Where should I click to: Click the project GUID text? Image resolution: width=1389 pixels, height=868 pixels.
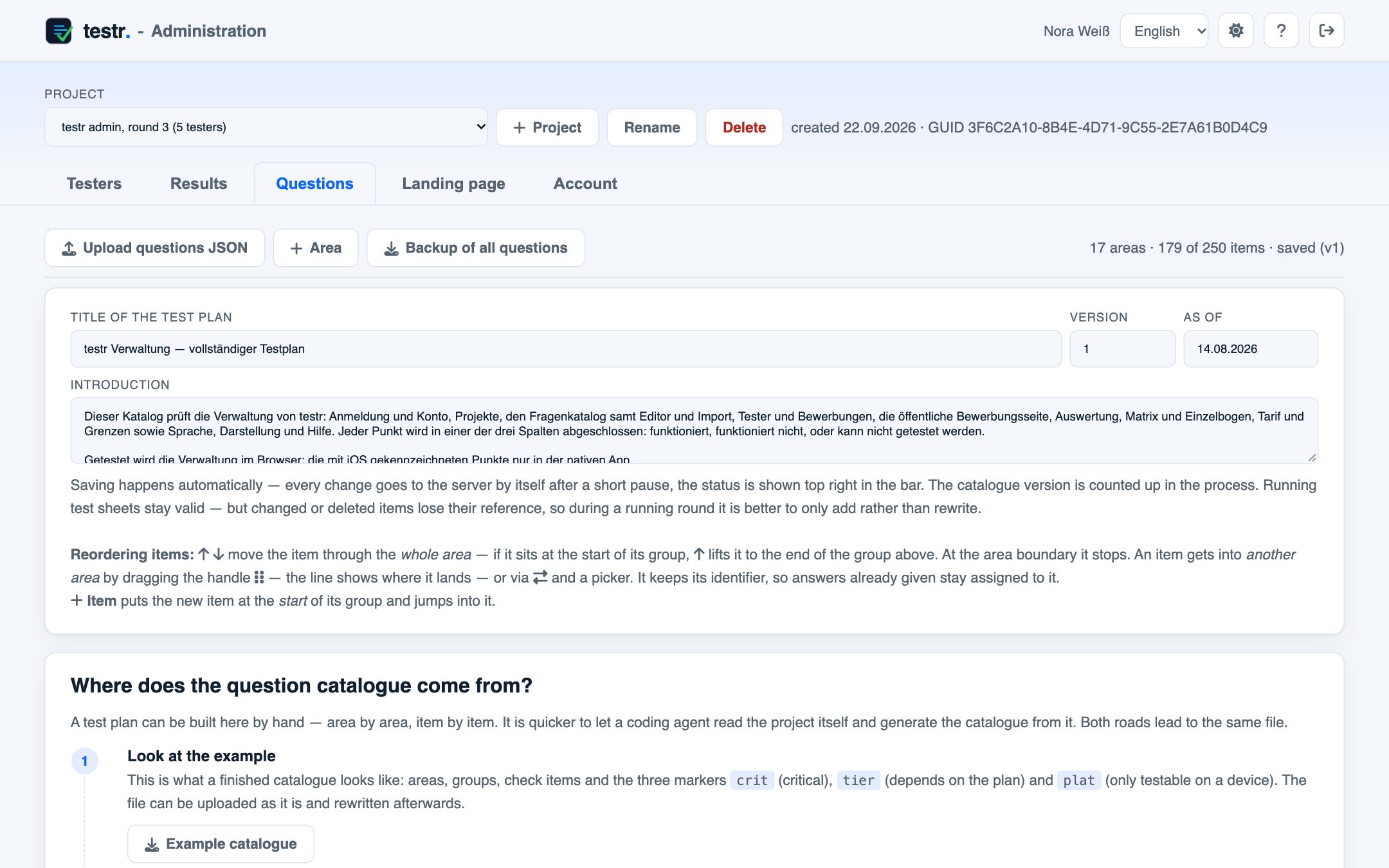(x=1097, y=127)
